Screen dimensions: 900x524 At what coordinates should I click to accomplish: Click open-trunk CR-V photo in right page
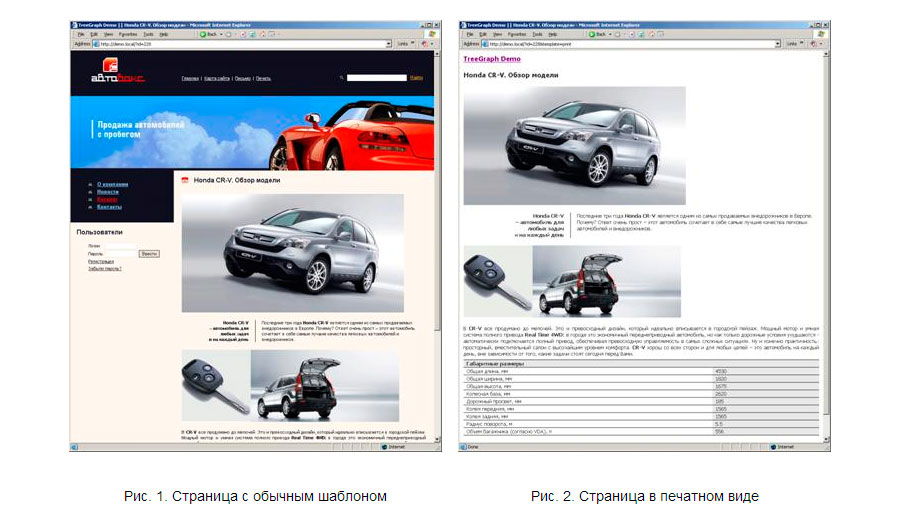(607, 281)
